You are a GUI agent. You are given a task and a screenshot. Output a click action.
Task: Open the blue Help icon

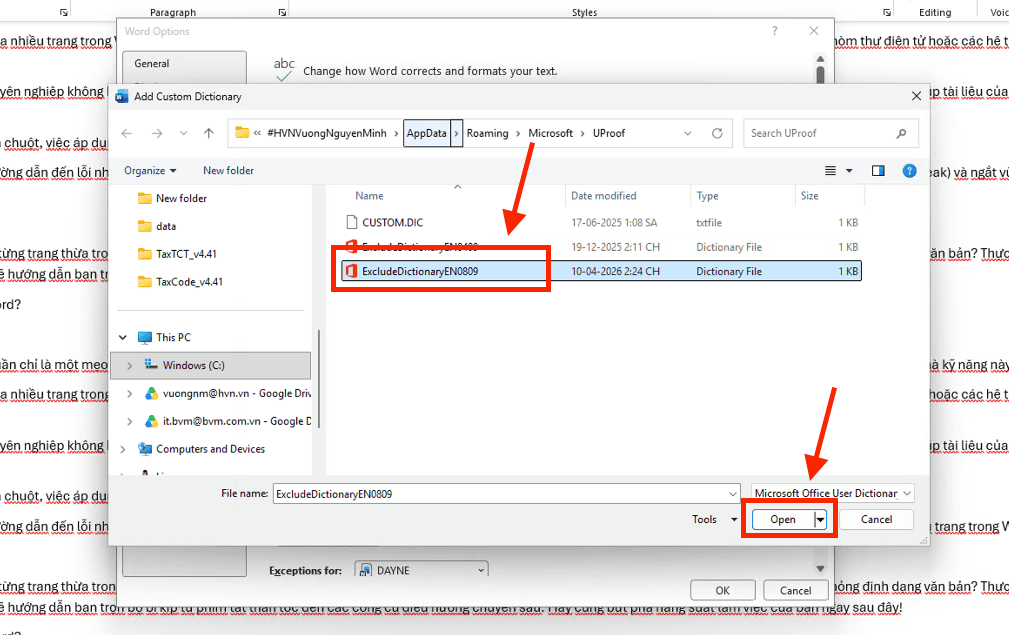point(909,170)
